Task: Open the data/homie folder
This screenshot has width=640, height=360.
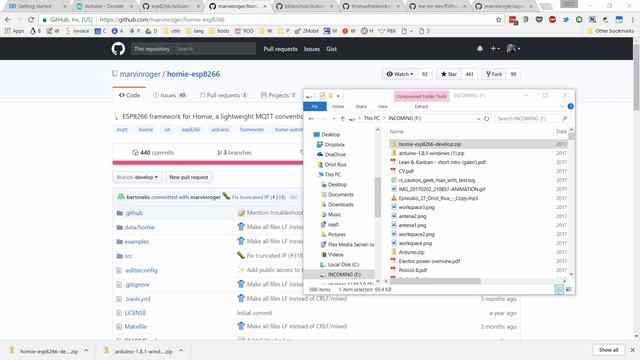Action: 140,227
